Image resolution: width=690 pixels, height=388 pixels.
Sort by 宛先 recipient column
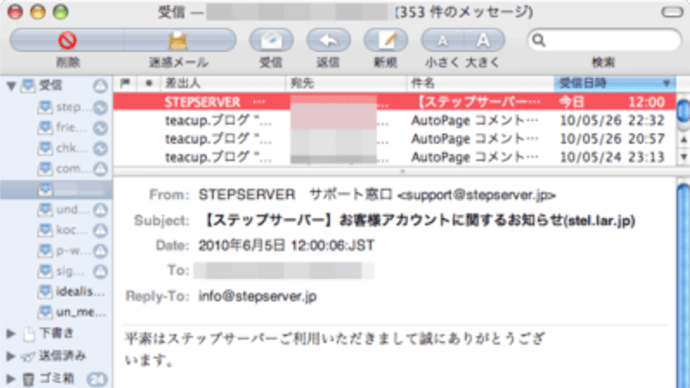(346, 83)
